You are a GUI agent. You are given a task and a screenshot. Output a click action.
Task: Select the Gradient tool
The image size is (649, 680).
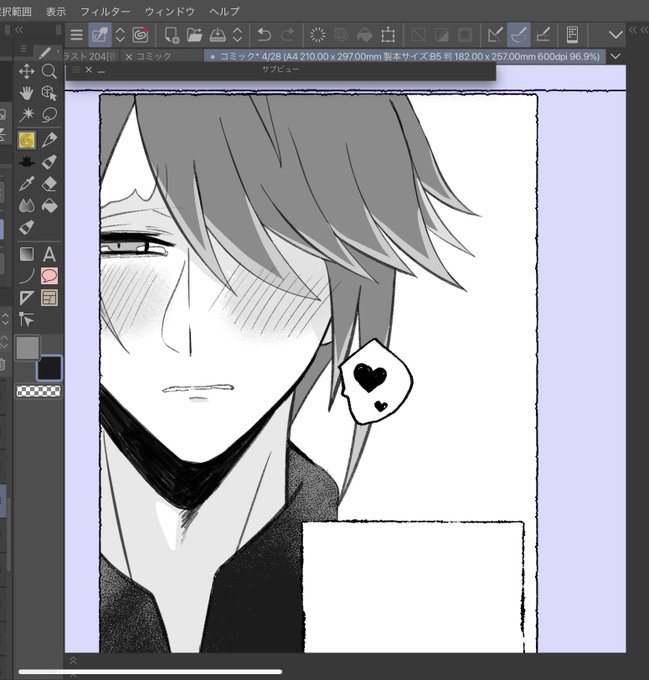pos(27,254)
